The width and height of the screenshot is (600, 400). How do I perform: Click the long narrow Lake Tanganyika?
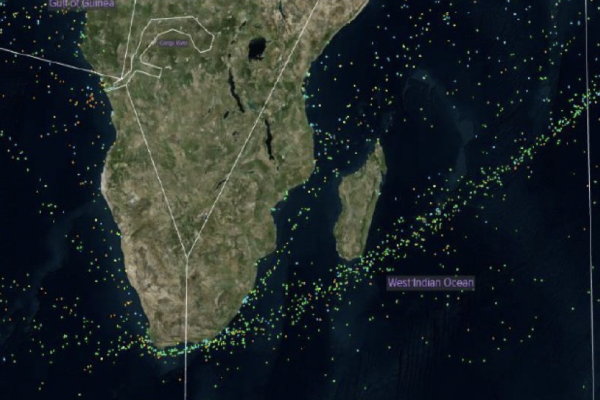tap(236, 88)
